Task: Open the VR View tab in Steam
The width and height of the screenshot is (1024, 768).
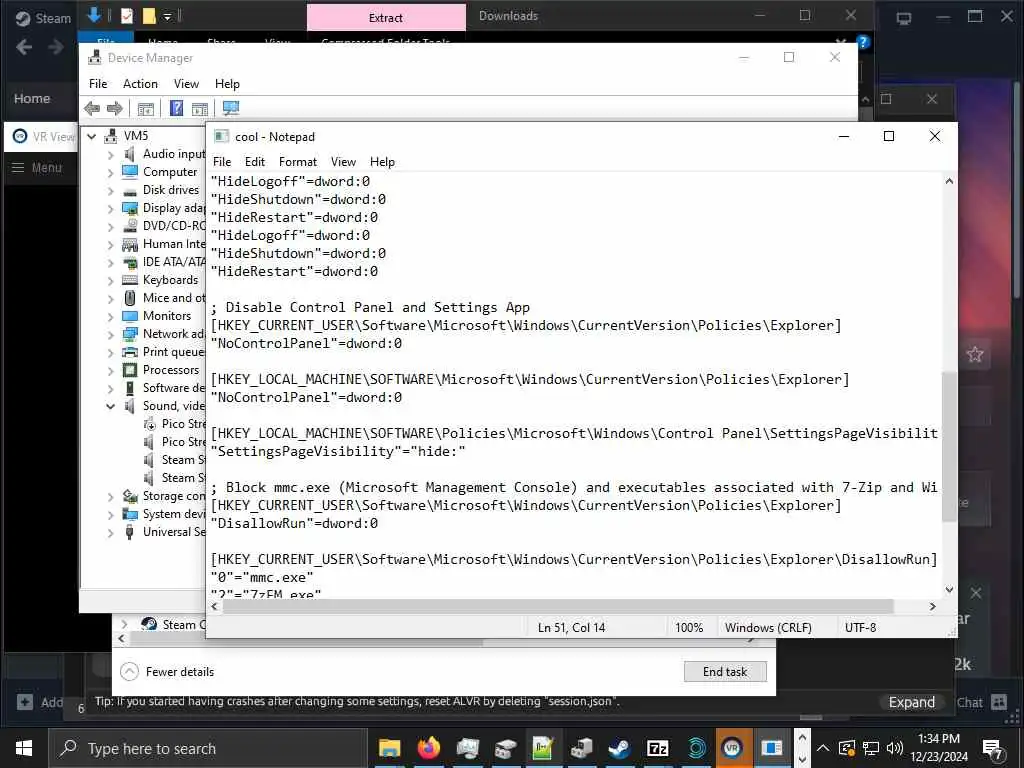Action: tap(43, 136)
